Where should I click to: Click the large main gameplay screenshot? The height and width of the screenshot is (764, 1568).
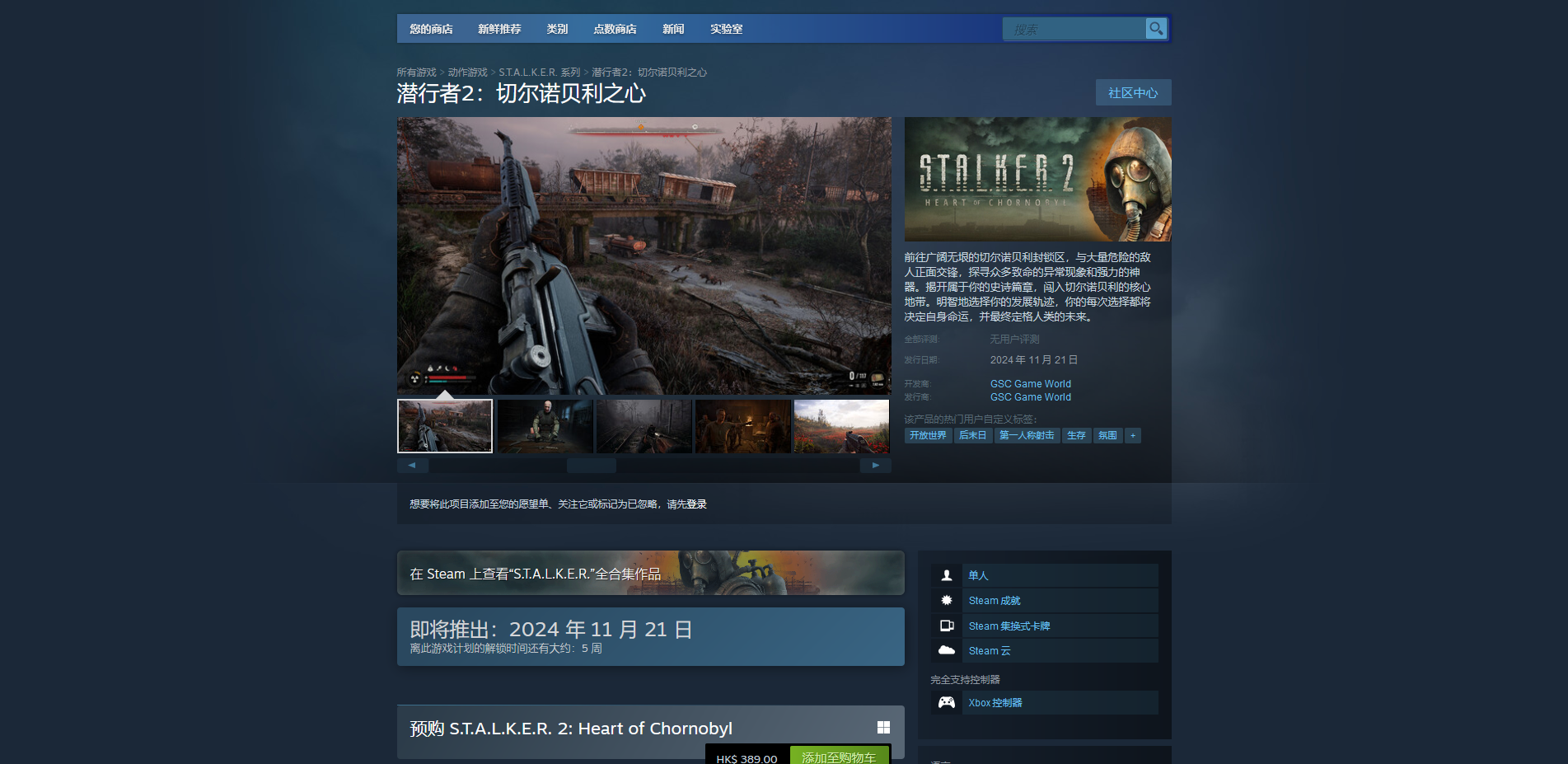pyautogui.click(x=644, y=255)
